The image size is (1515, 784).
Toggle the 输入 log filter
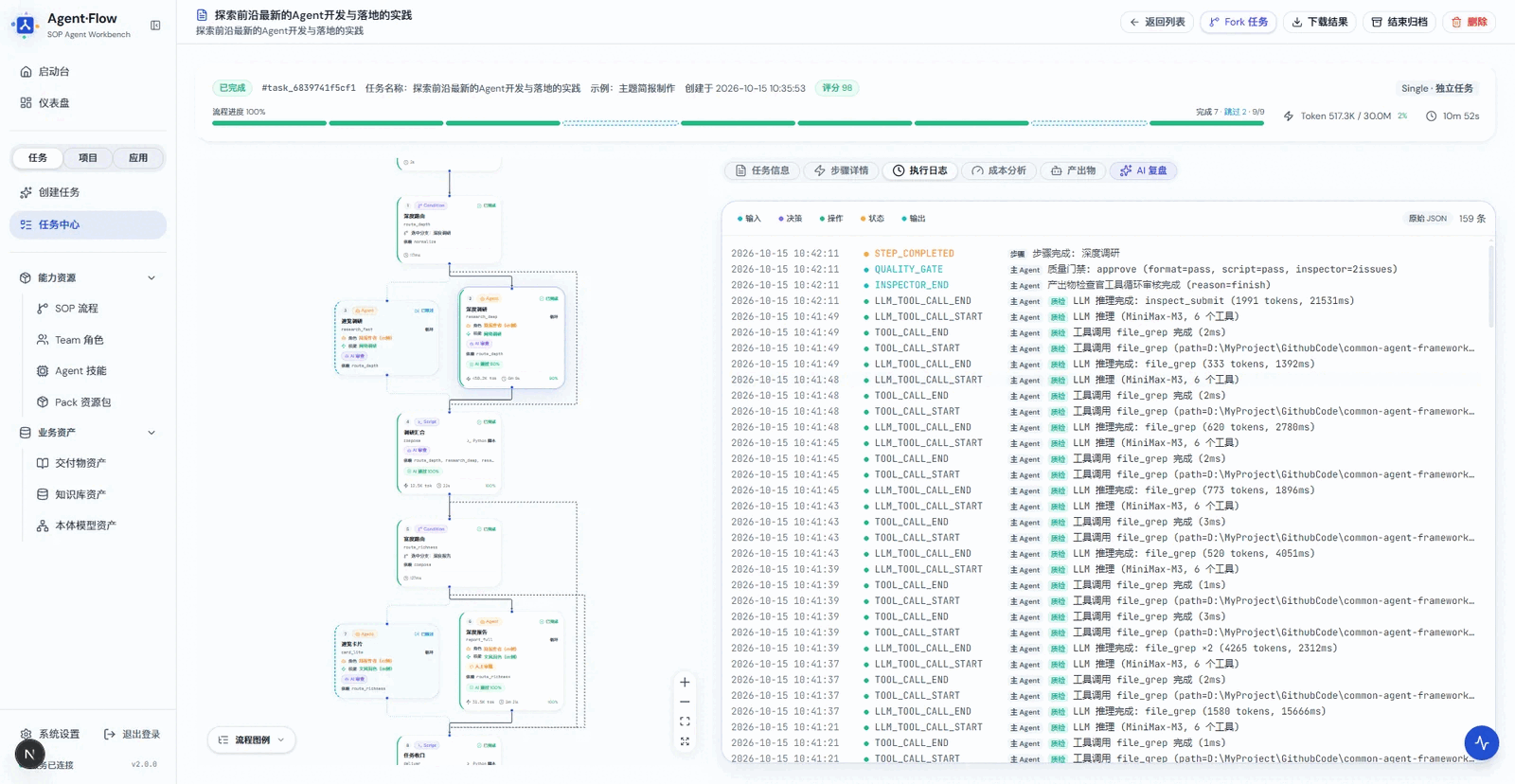pos(749,219)
